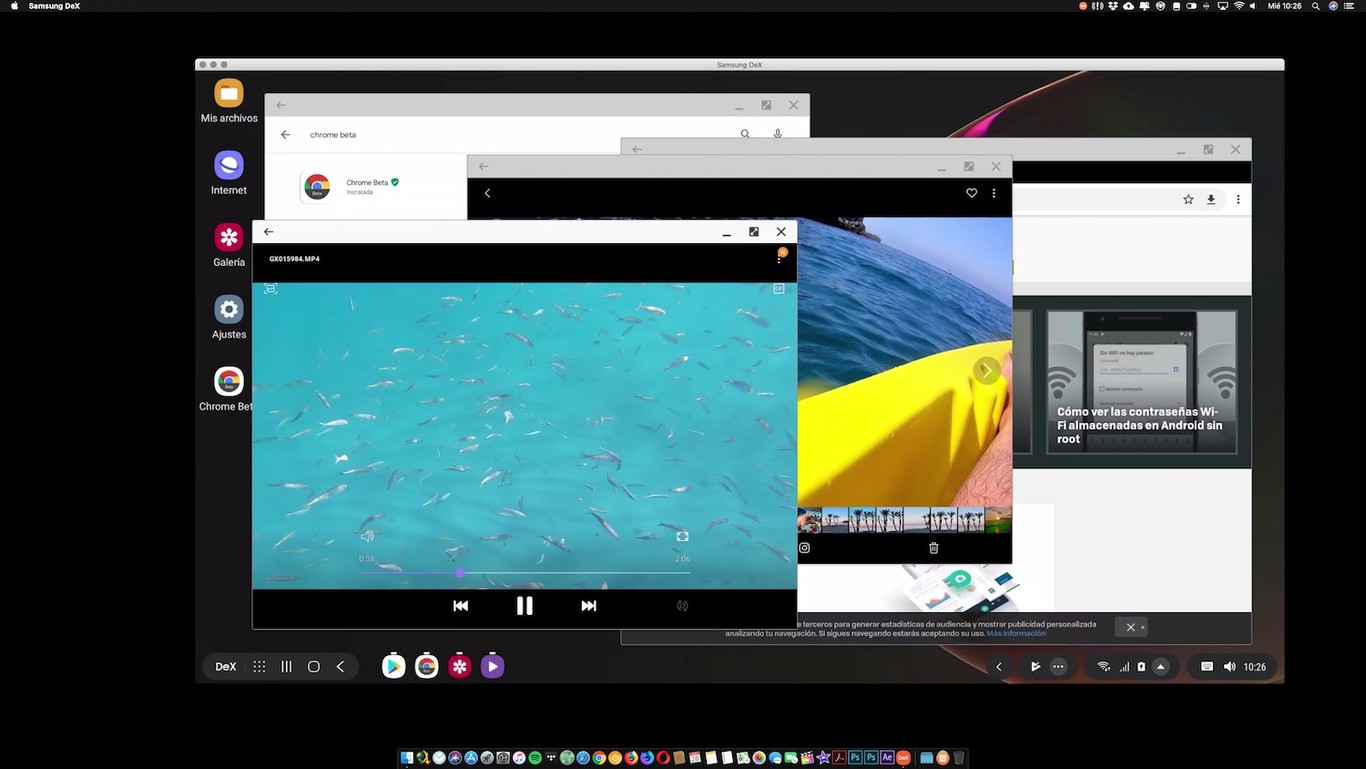The height and width of the screenshot is (769, 1366).
Task: Open Chrome's three-dot overflow menu
Action: 1237,199
